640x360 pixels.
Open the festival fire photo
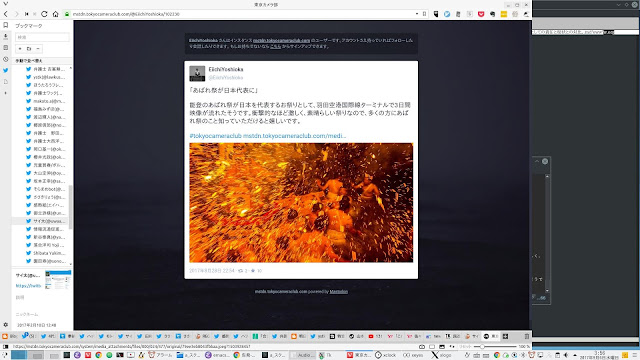click(x=301, y=202)
